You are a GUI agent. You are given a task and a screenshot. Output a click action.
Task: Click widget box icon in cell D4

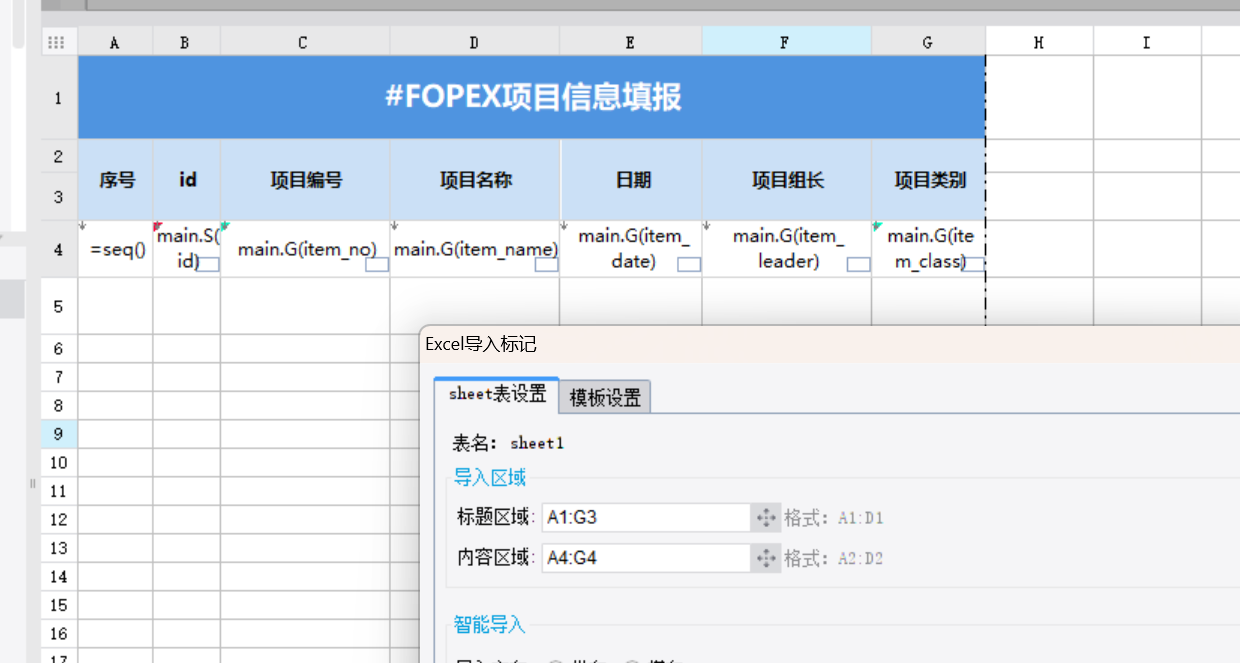coord(547,265)
